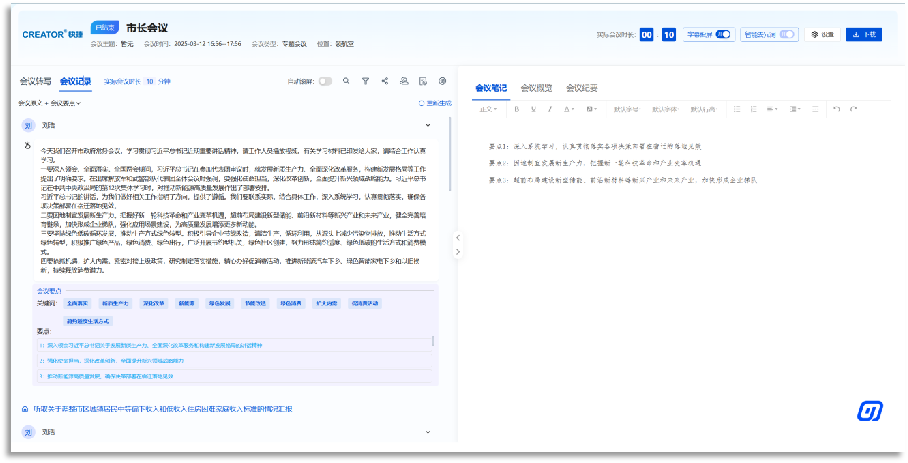This screenshot has height=463, width=908.
Task: Click the redo arrow in notes editor
Action: [852, 109]
